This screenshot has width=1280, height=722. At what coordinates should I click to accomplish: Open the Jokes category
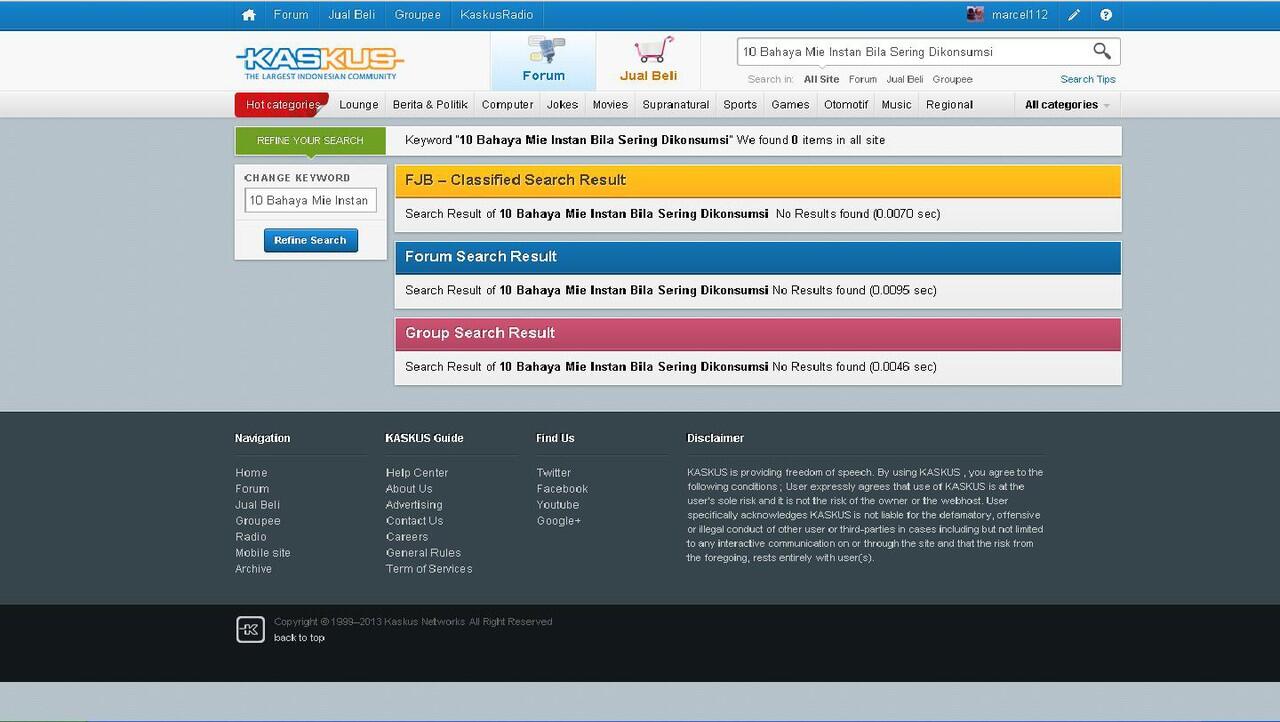click(x=562, y=105)
